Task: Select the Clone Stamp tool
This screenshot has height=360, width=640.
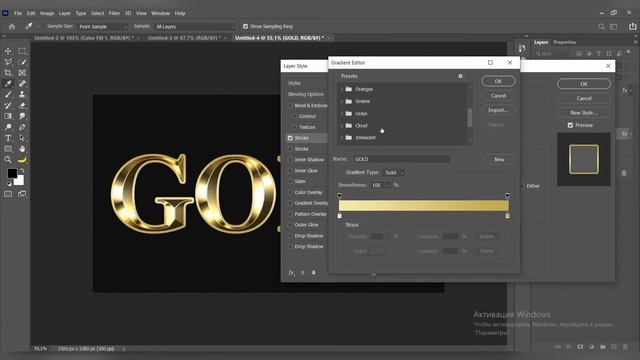Action: click(x=22, y=94)
